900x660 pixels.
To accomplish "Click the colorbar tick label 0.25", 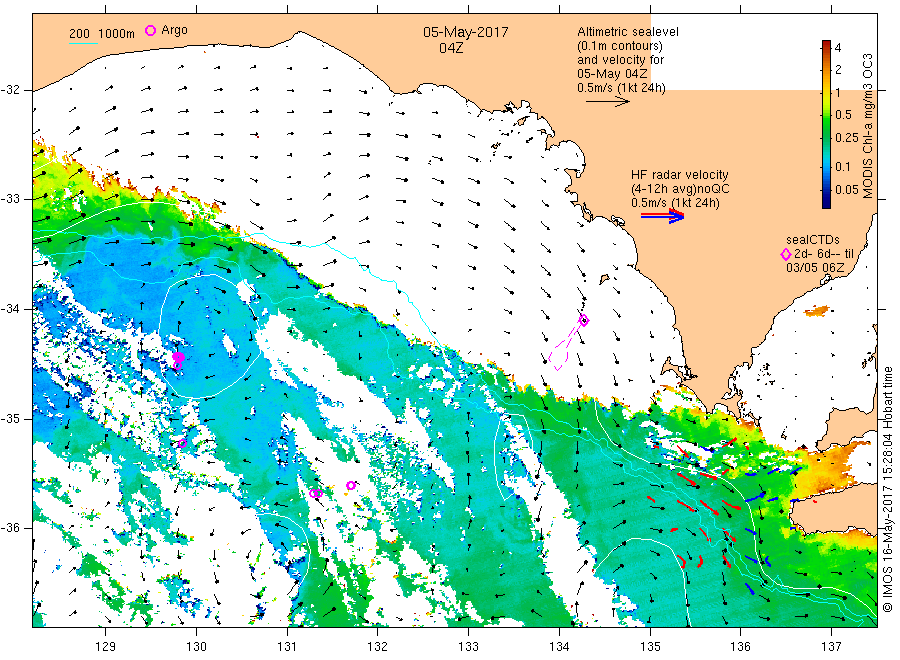I will pyautogui.click(x=847, y=138).
